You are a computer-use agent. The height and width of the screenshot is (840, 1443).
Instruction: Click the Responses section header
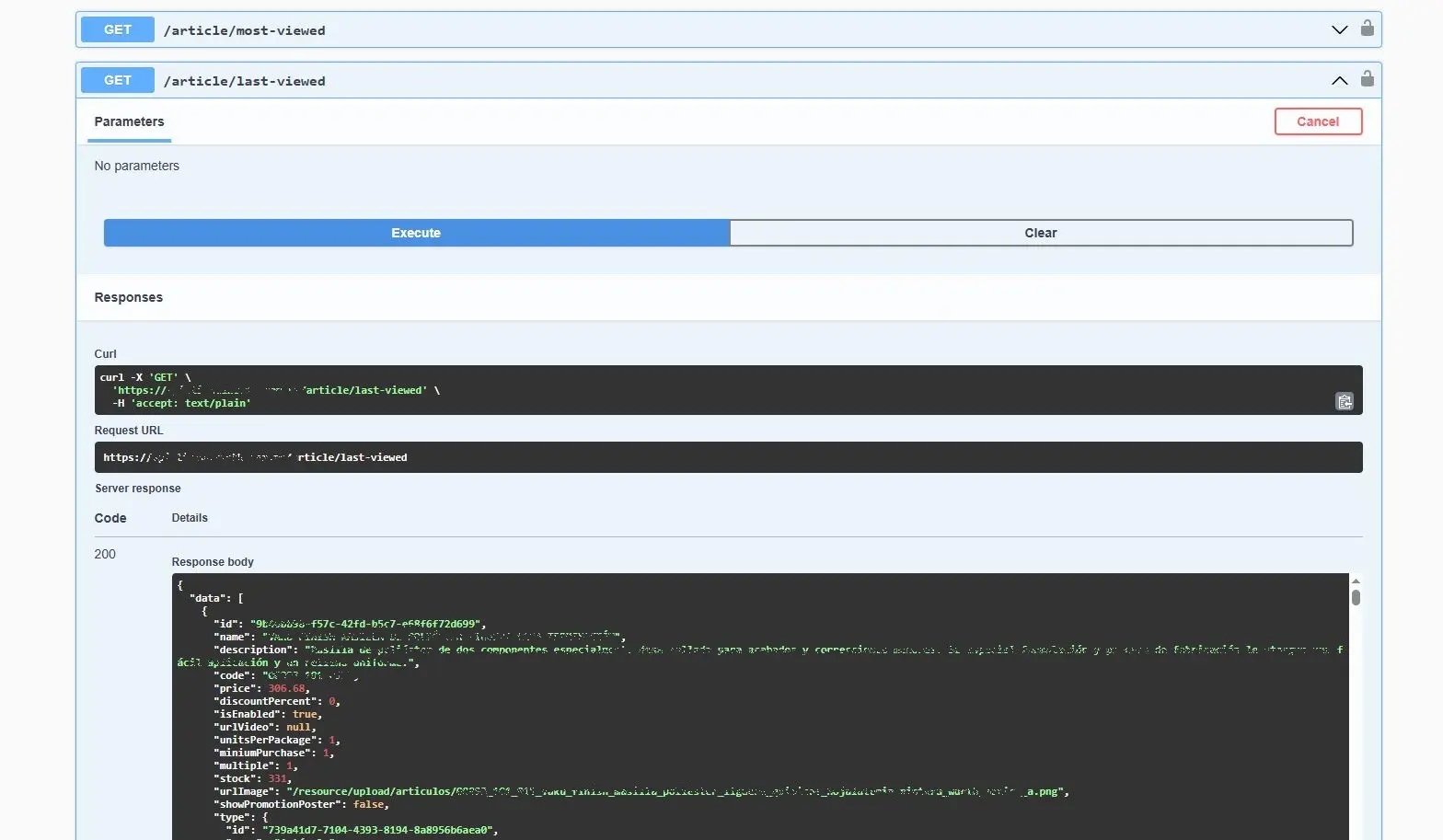(x=129, y=297)
